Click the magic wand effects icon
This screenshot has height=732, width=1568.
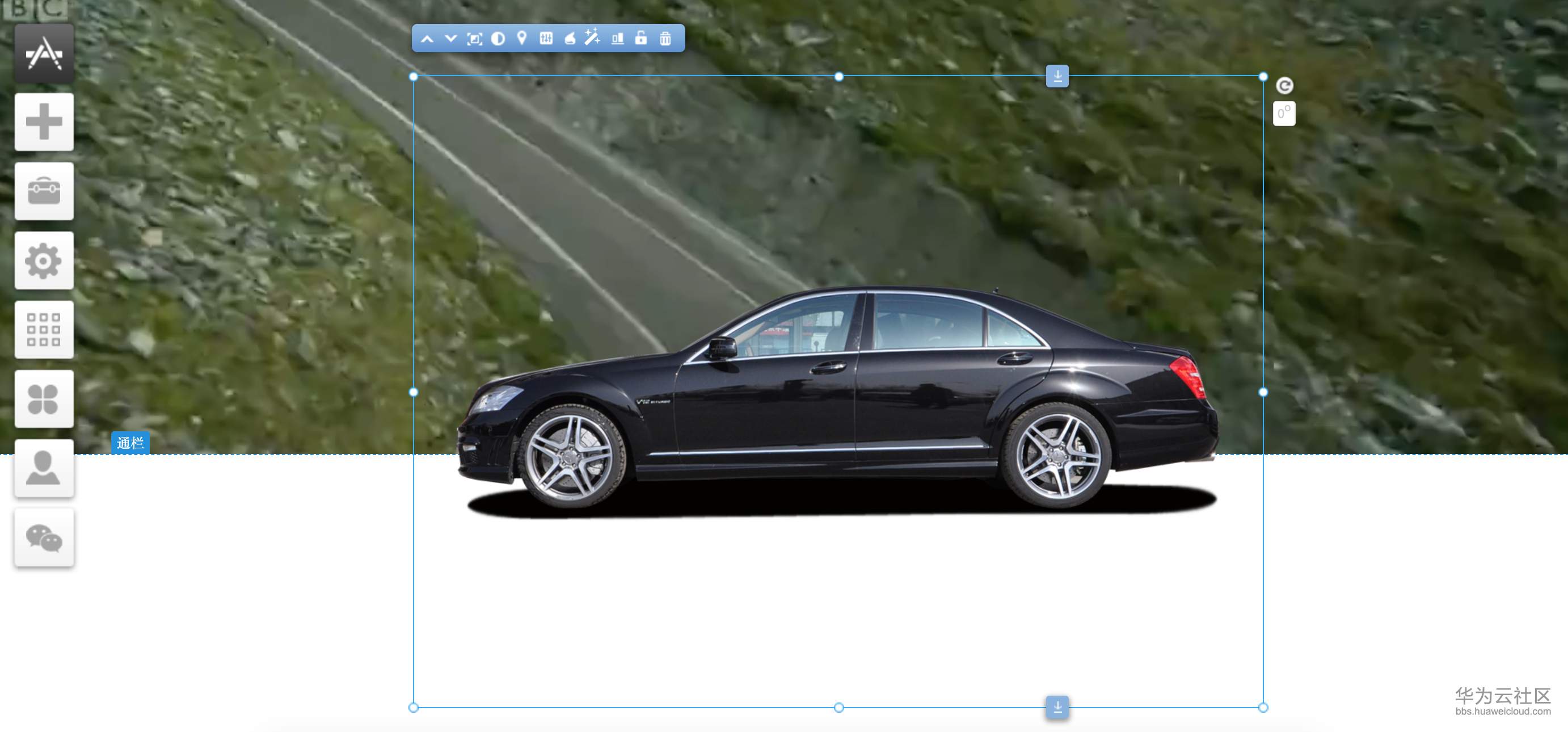pos(592,39)
